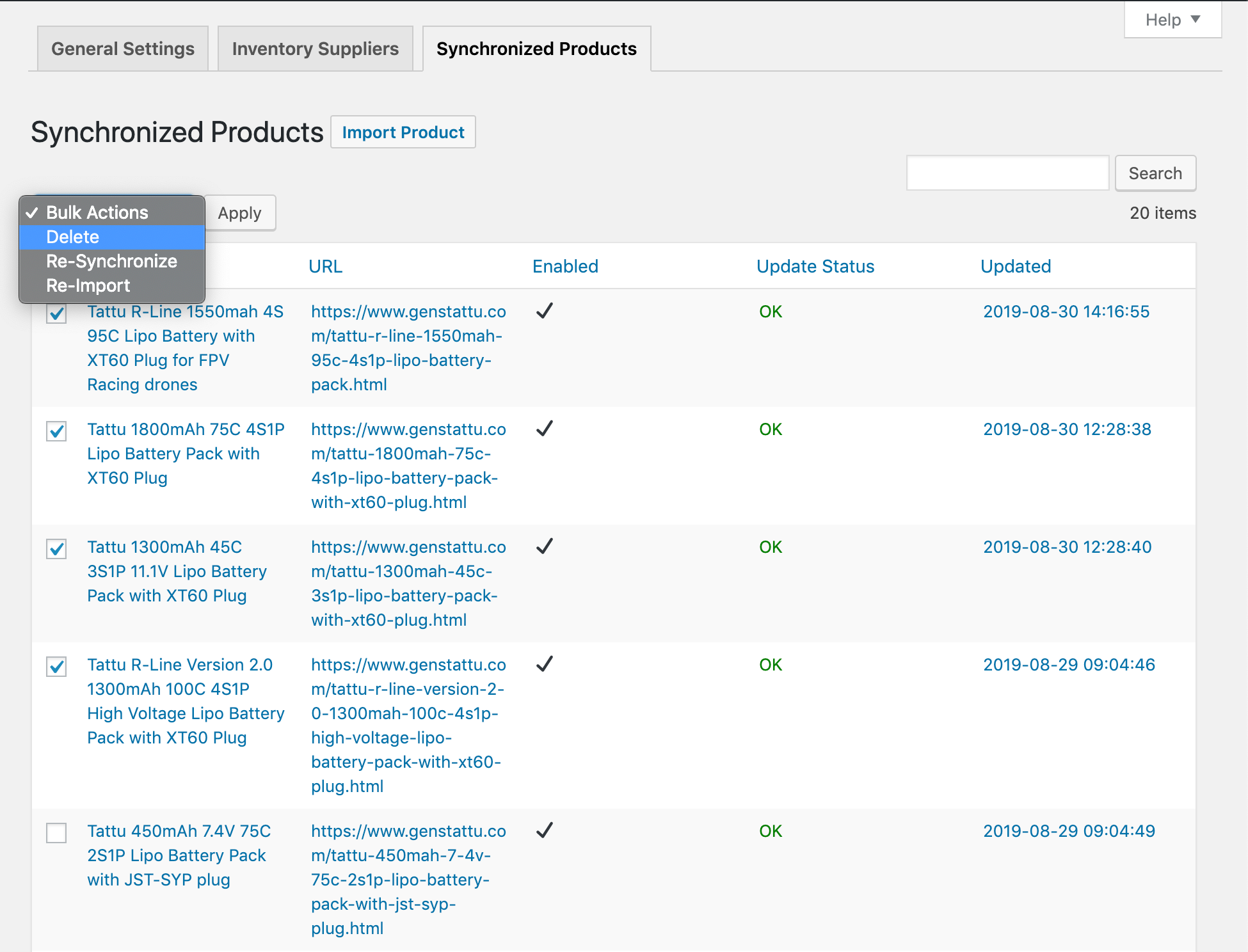Uncheck the Tattu 1800mAh 75C product checkbox
Viewport: 1248px width, 952px height.
pyautogui.click(x=56, y=431)
